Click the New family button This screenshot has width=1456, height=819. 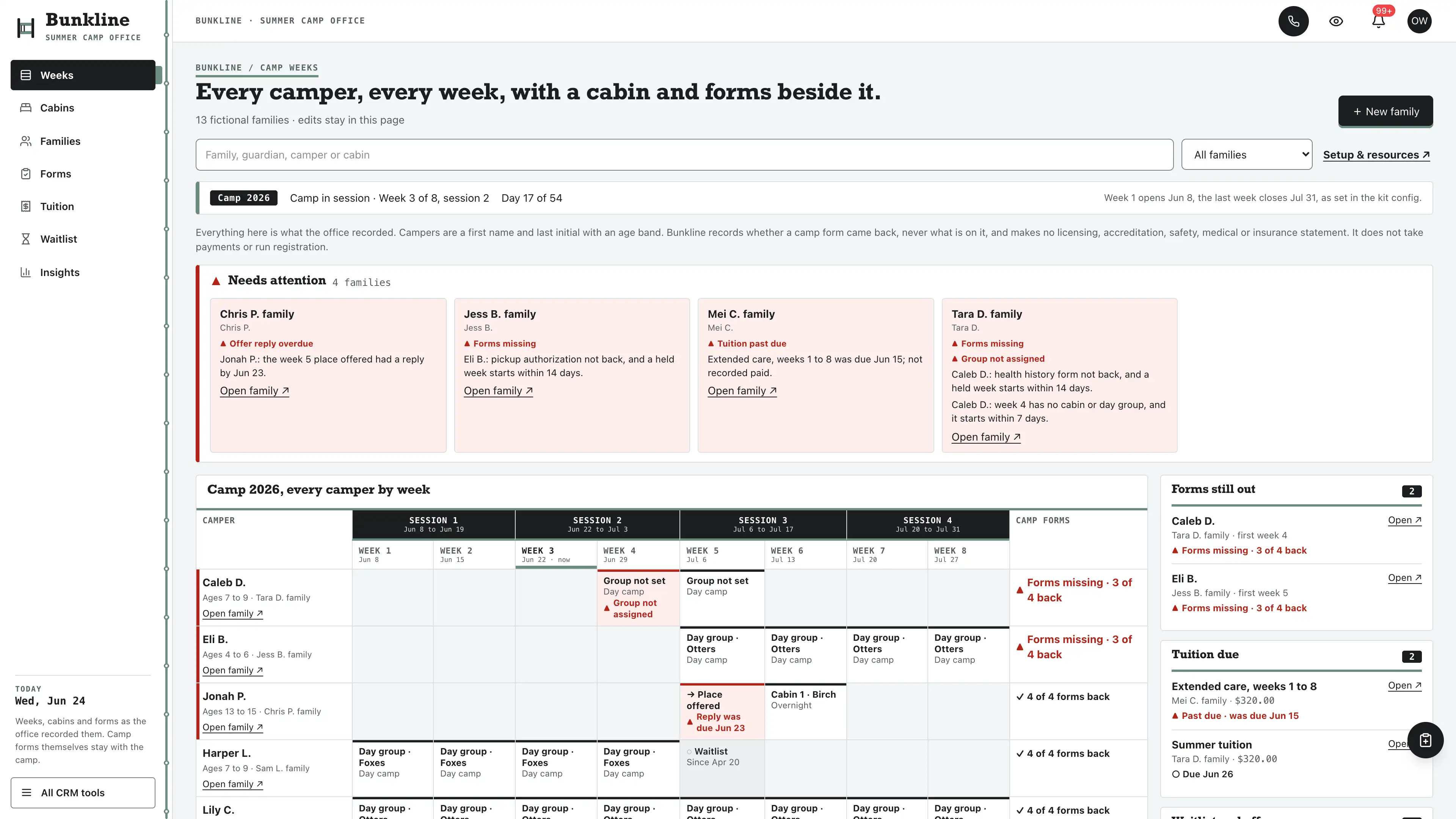coord(1385,112)
